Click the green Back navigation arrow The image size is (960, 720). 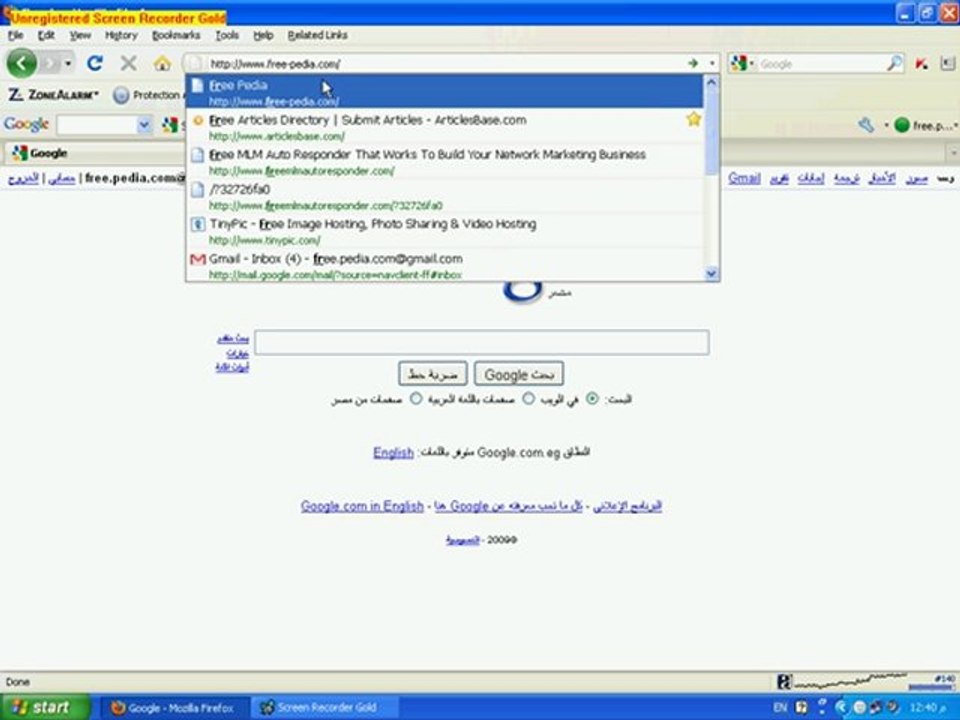coord(21,63)
